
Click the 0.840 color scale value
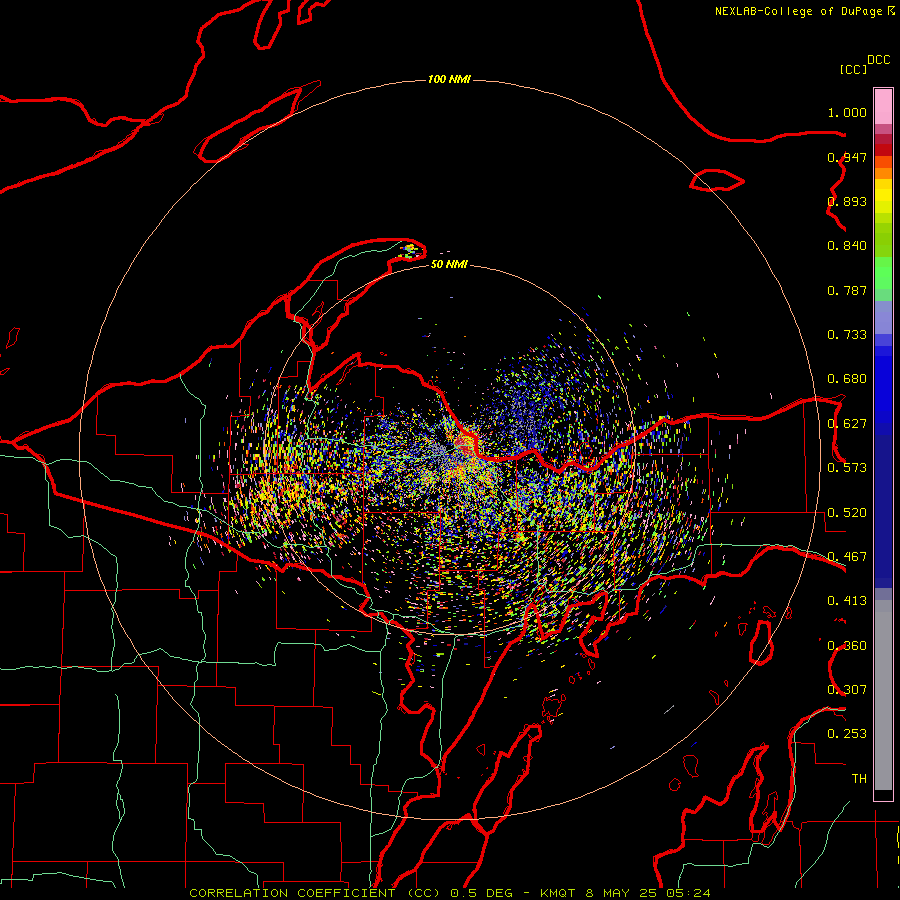(x=847, y=246)
